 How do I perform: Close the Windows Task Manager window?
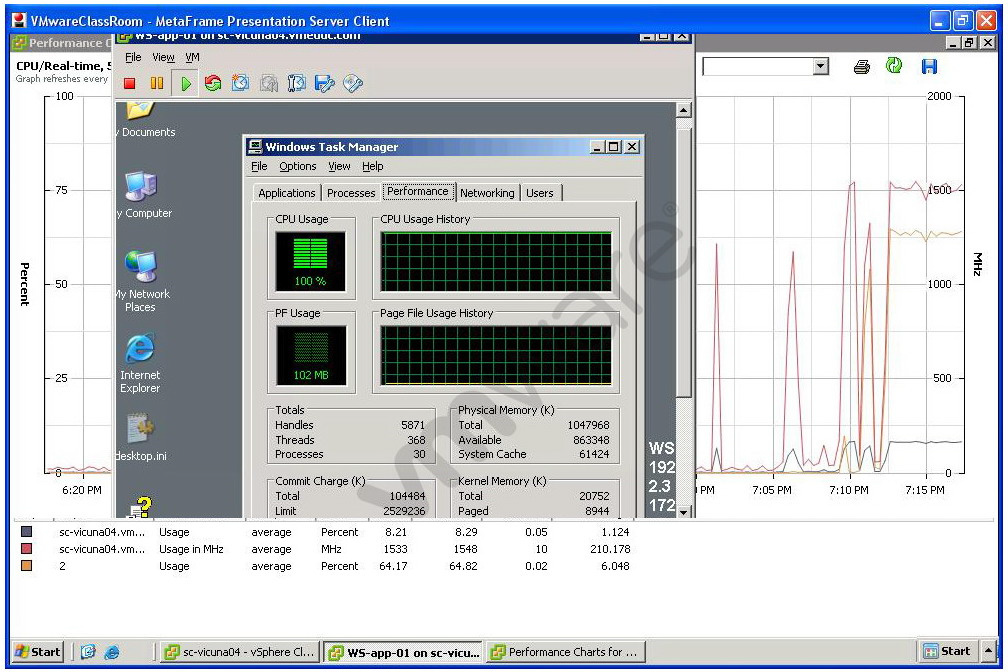coord(633,147)
